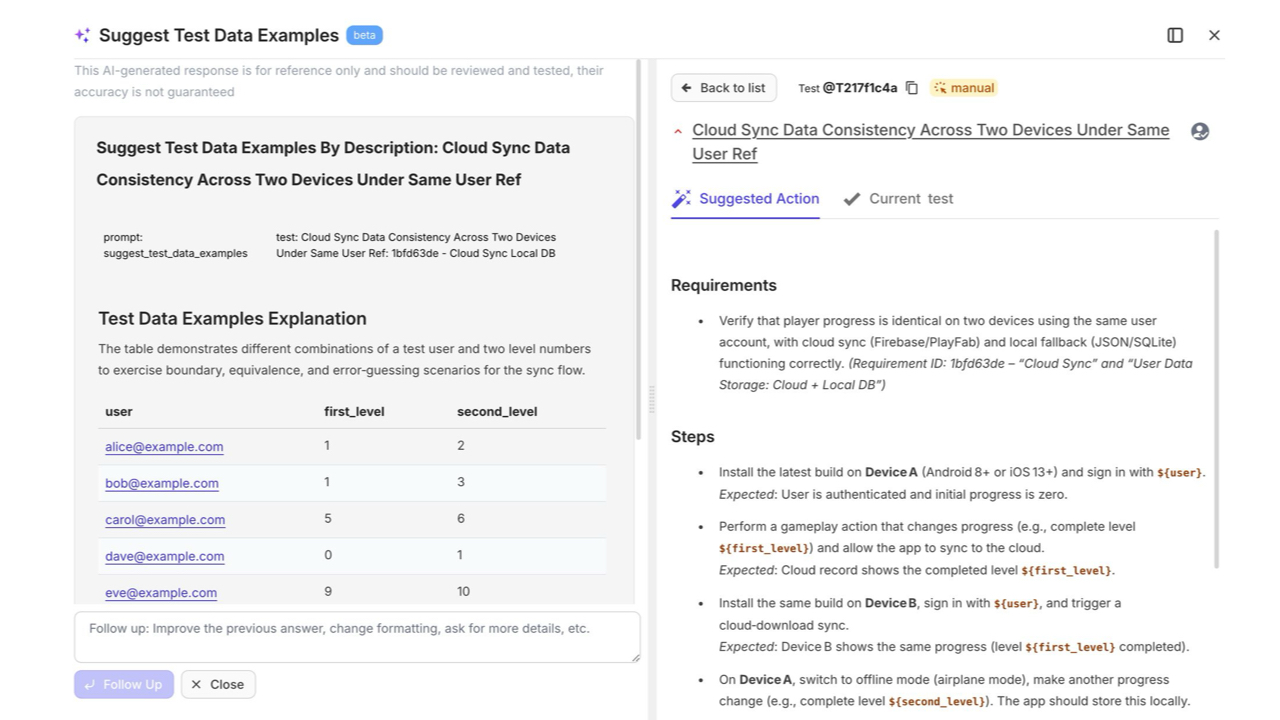This screenshot has height=720, width=1280.
Task: Click the right panel vertical scrollbar
Action: click(x=1216, y=400)
